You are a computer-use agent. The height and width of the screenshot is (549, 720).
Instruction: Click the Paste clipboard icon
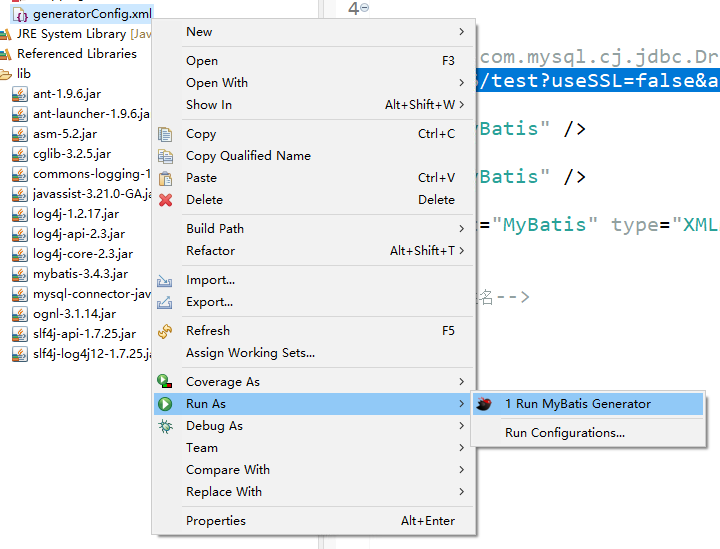[x=166, y=178]
